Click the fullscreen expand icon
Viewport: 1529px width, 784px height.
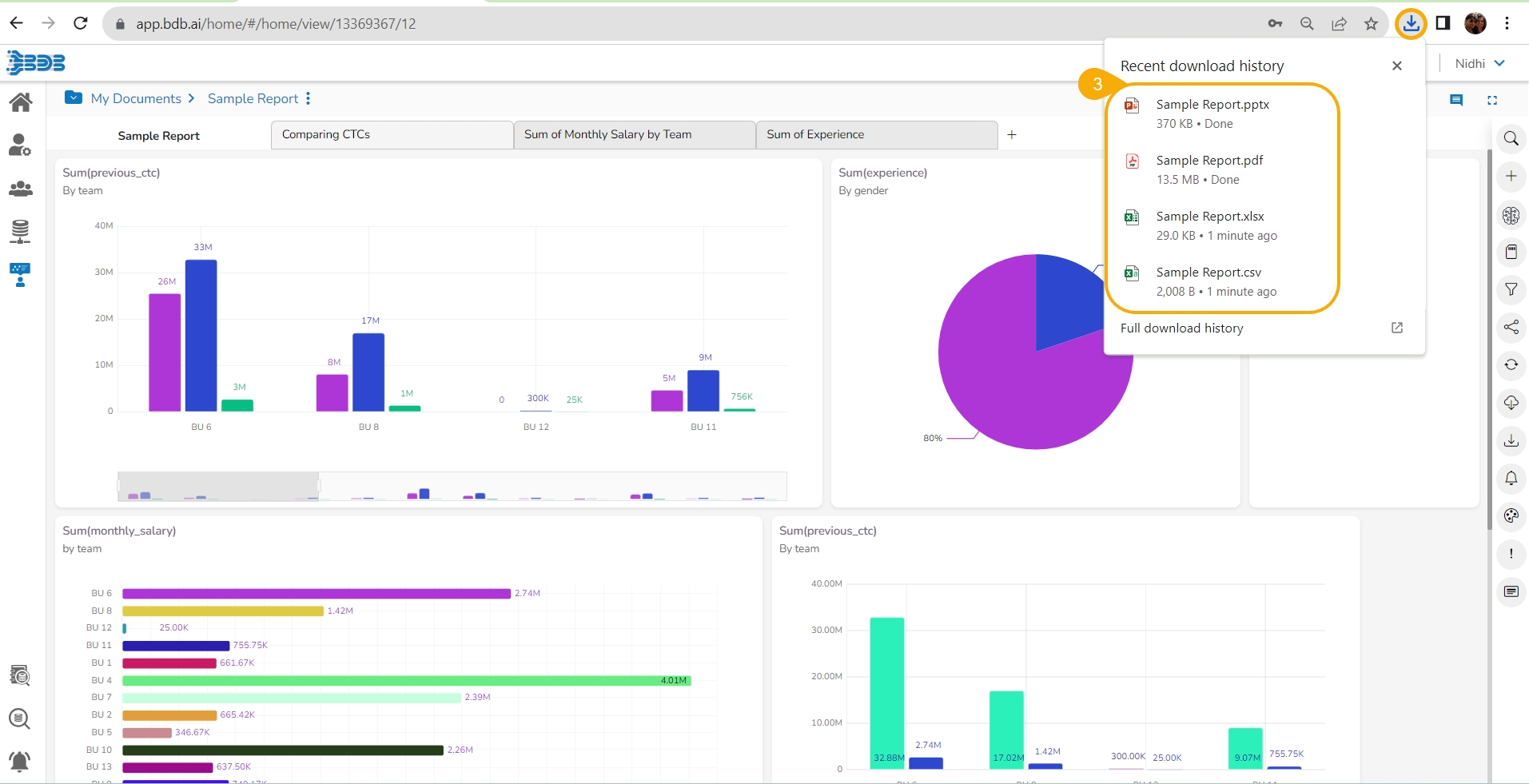point(1491,100)
